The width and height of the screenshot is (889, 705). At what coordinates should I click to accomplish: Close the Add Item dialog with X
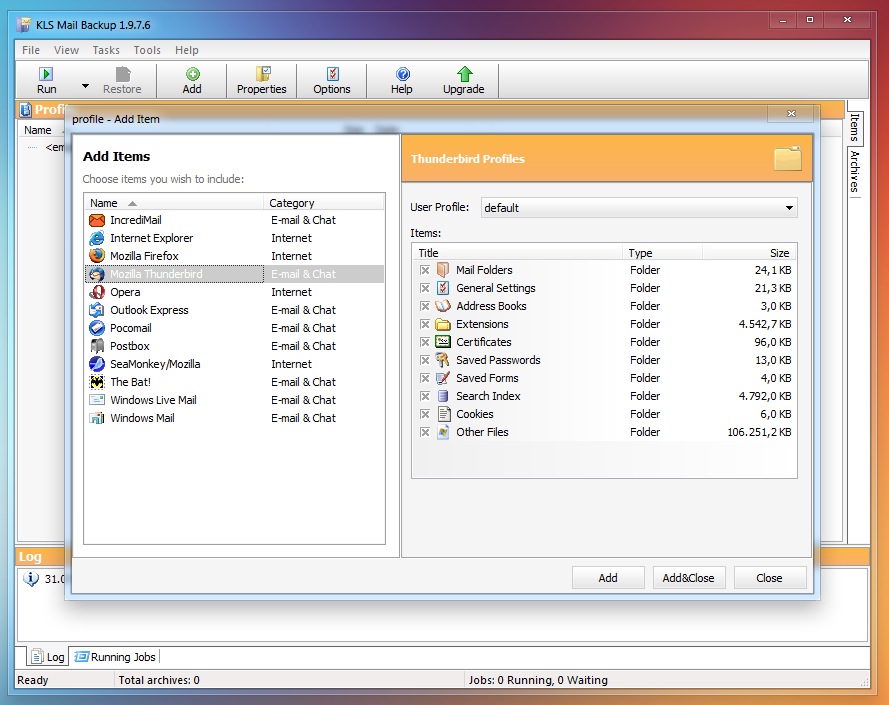[791, 113]
